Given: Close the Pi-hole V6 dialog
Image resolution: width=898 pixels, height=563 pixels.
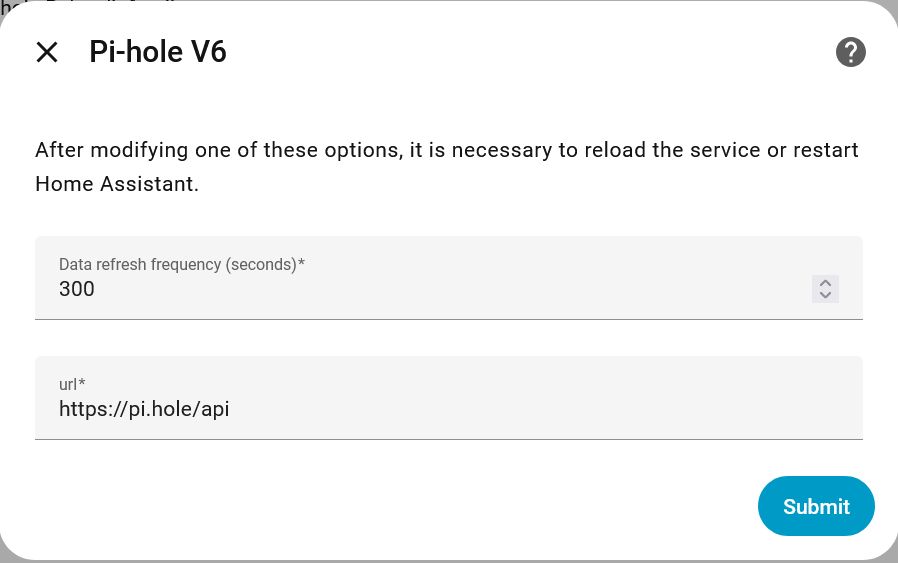Looking at the screenshot, I should (x=47, y=52).
